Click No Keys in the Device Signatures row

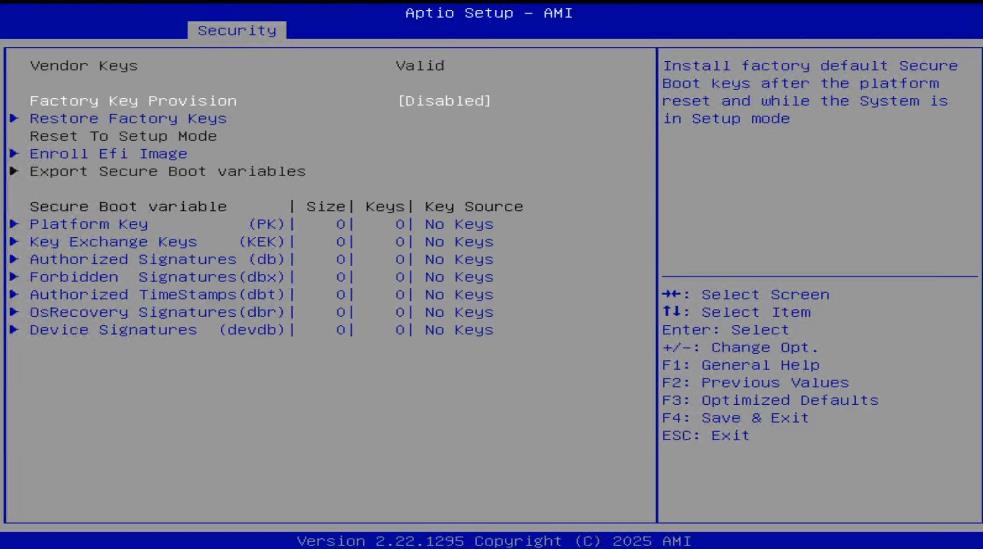(459, 329)
